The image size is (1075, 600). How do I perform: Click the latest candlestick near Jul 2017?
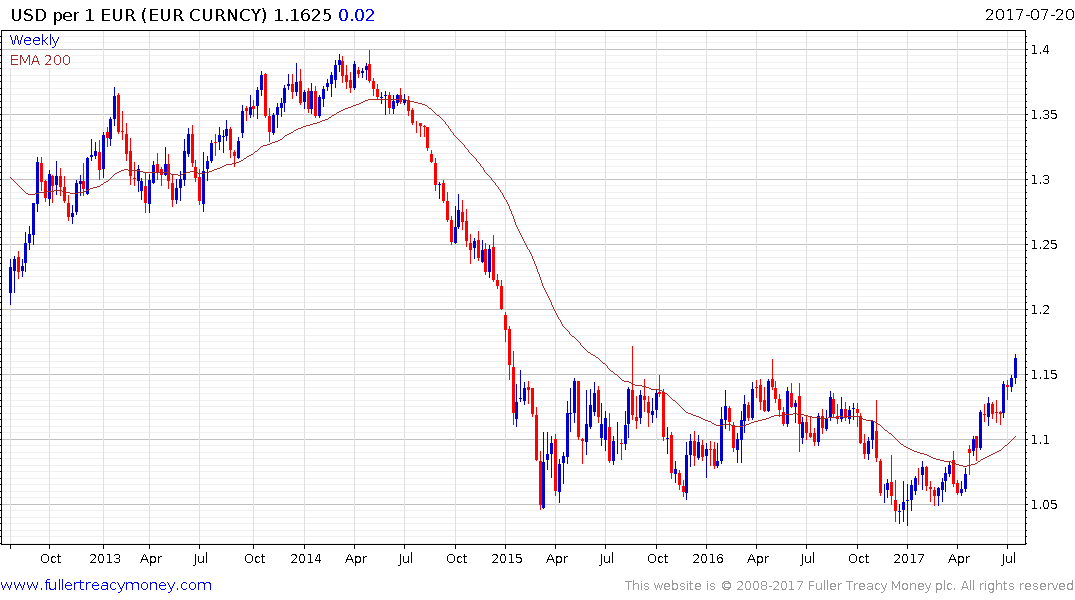[1015, 368]
